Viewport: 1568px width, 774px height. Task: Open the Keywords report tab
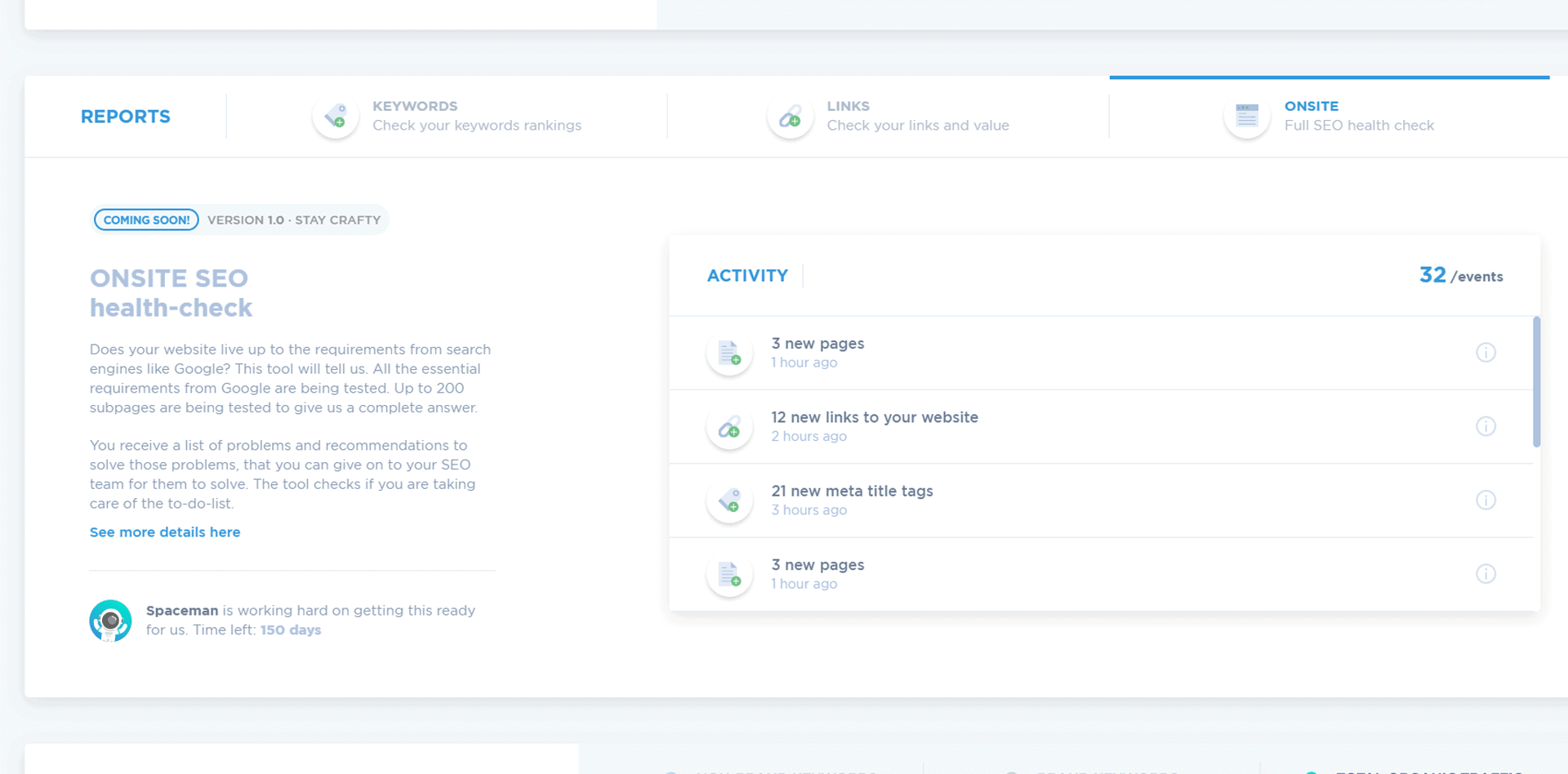447,116
